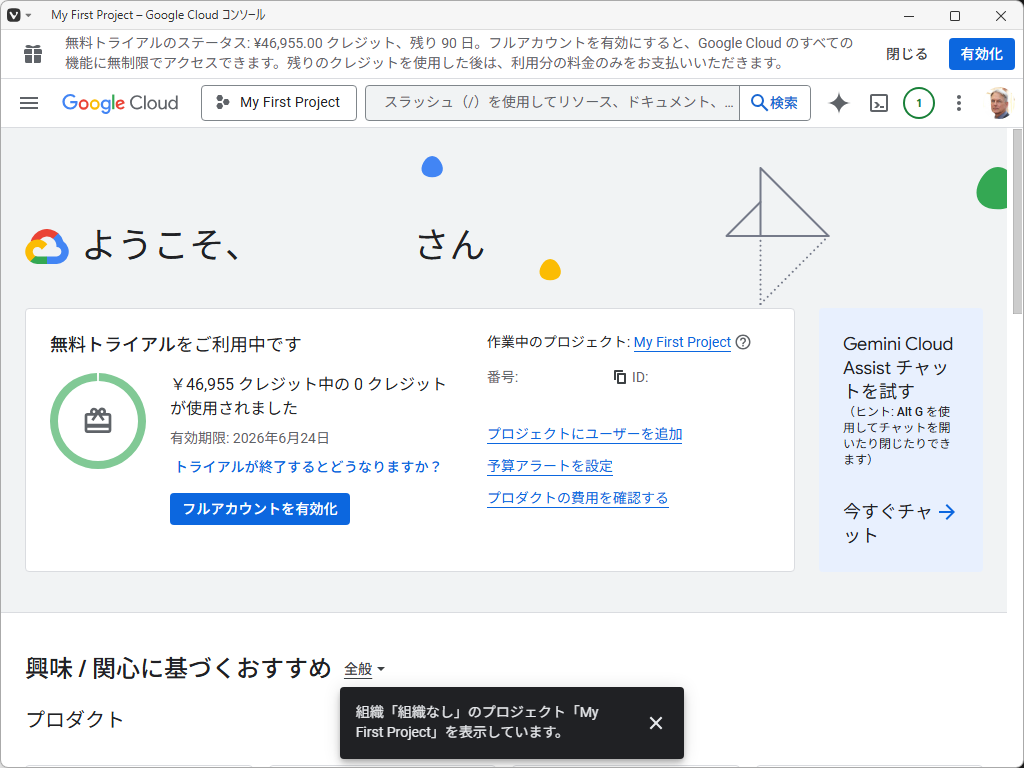
Task: Click フルアカウントを有効化 button
Action: 259,509
